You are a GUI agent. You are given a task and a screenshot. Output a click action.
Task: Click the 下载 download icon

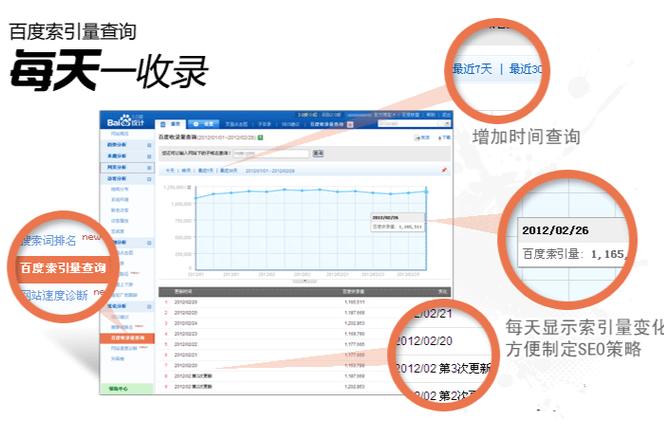(x=444, y=138)
